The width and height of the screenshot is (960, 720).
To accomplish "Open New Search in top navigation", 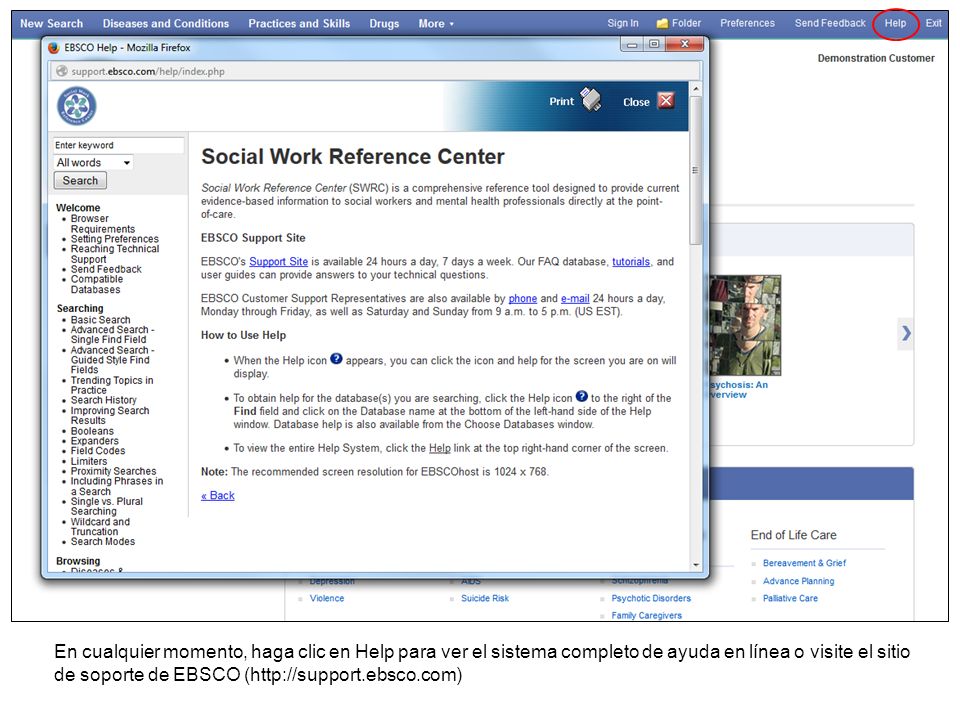I will (x=51, y=24).
